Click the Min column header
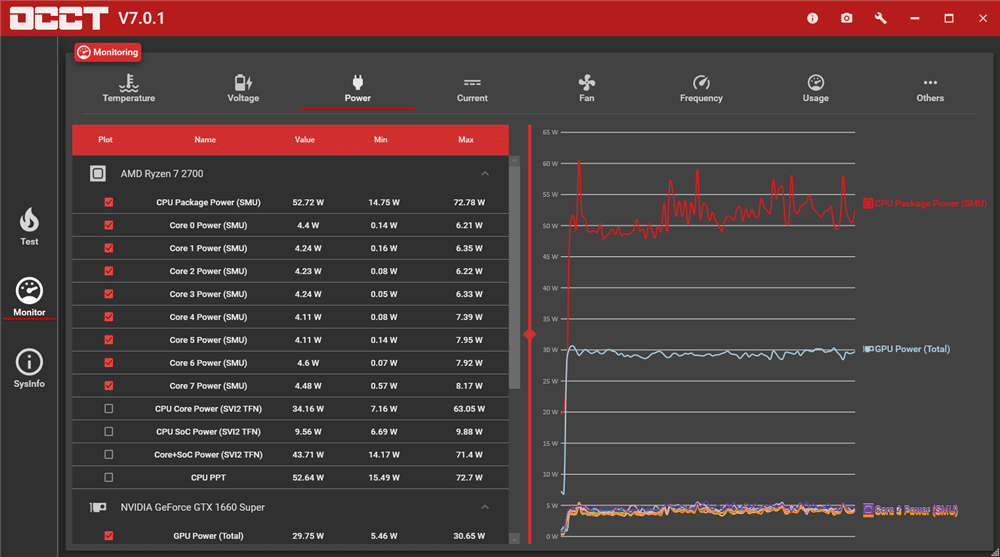 click(381, 140)
